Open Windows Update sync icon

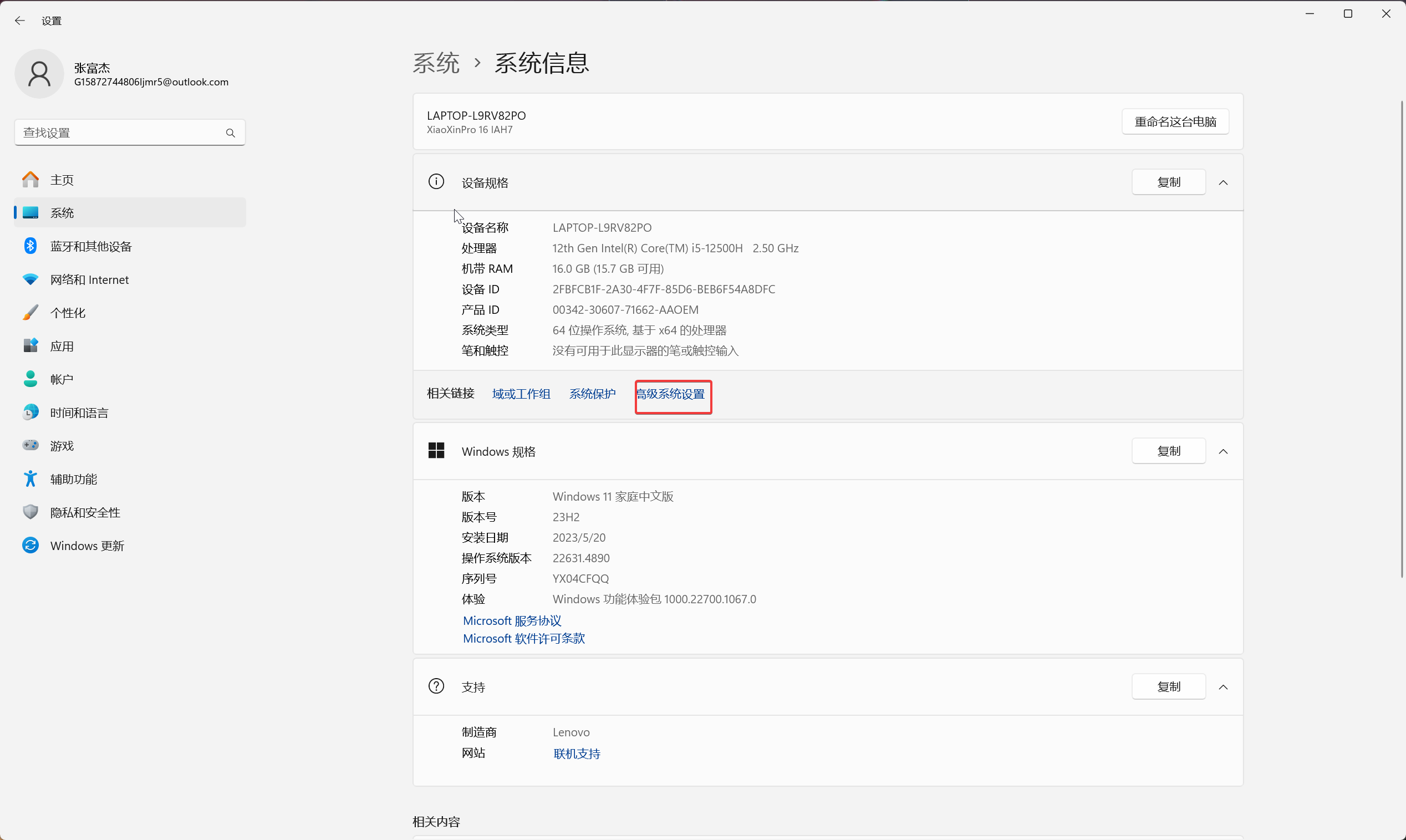(x=30, y=546)
